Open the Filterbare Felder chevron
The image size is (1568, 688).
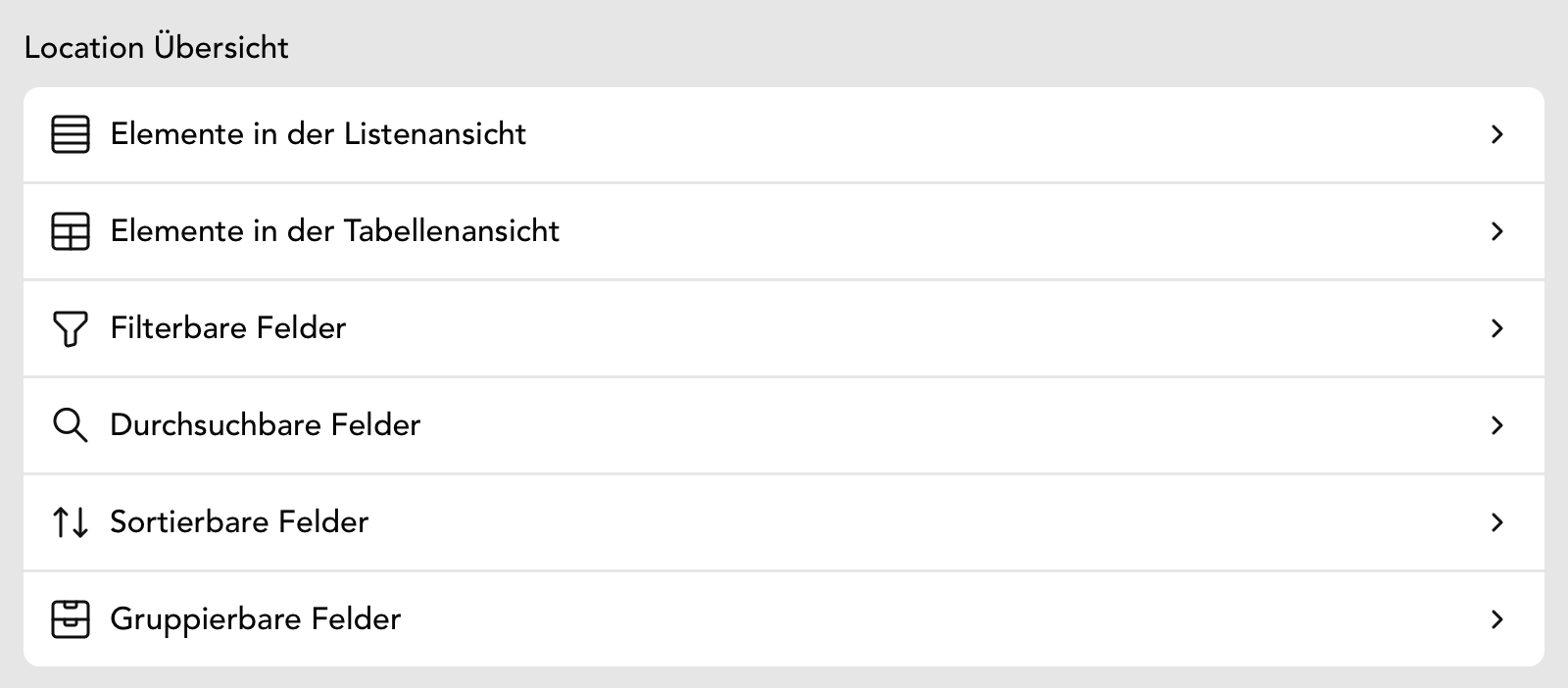[x=1496, y=328]
